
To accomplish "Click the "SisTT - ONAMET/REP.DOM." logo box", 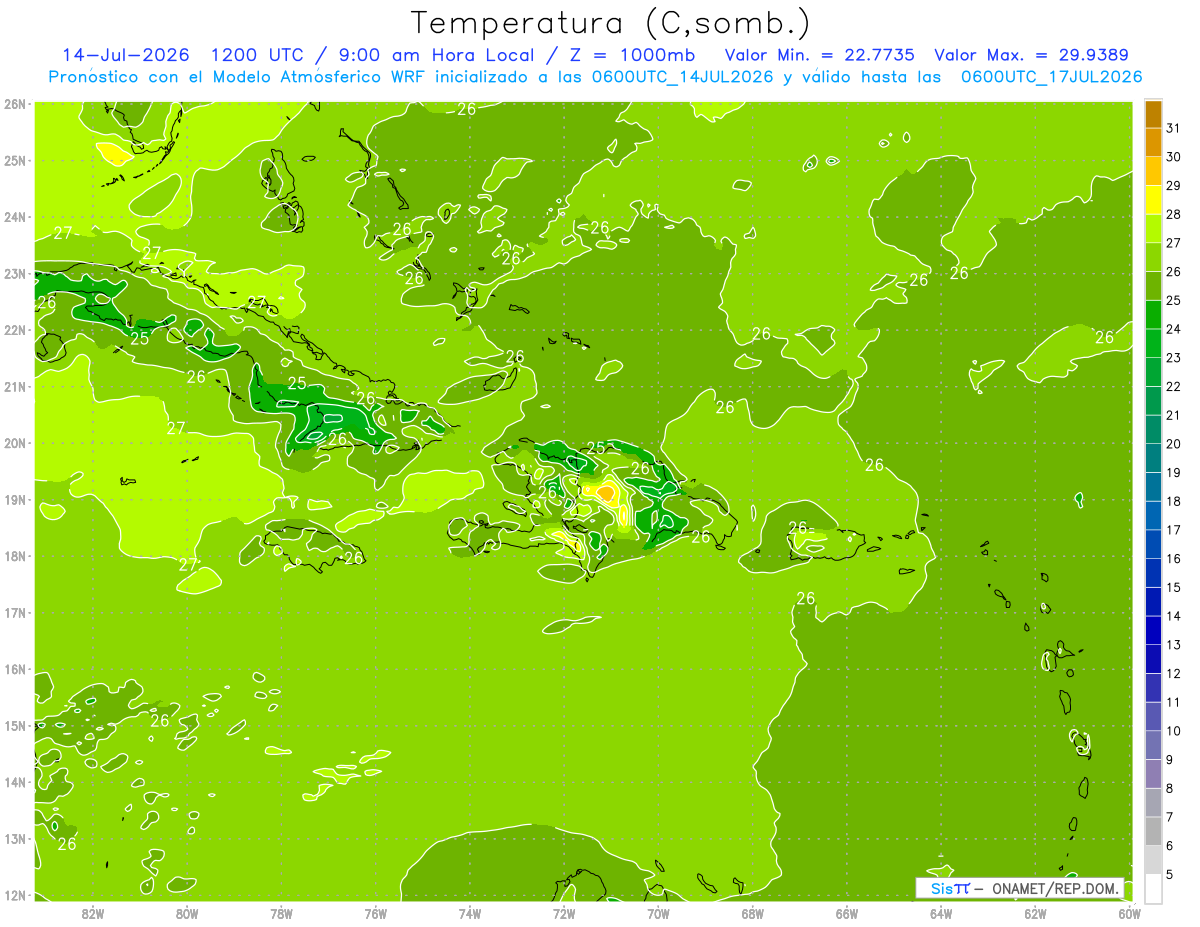I will click(1019, 888).
